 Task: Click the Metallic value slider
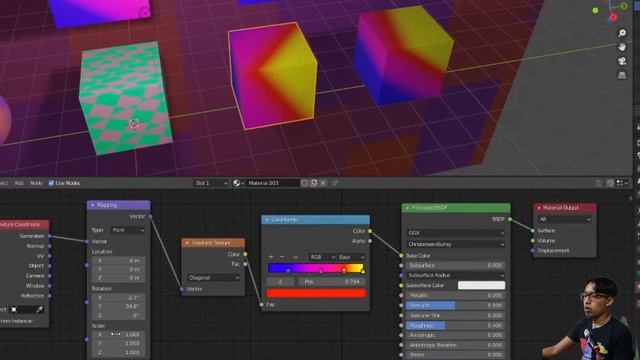[456, 295]
